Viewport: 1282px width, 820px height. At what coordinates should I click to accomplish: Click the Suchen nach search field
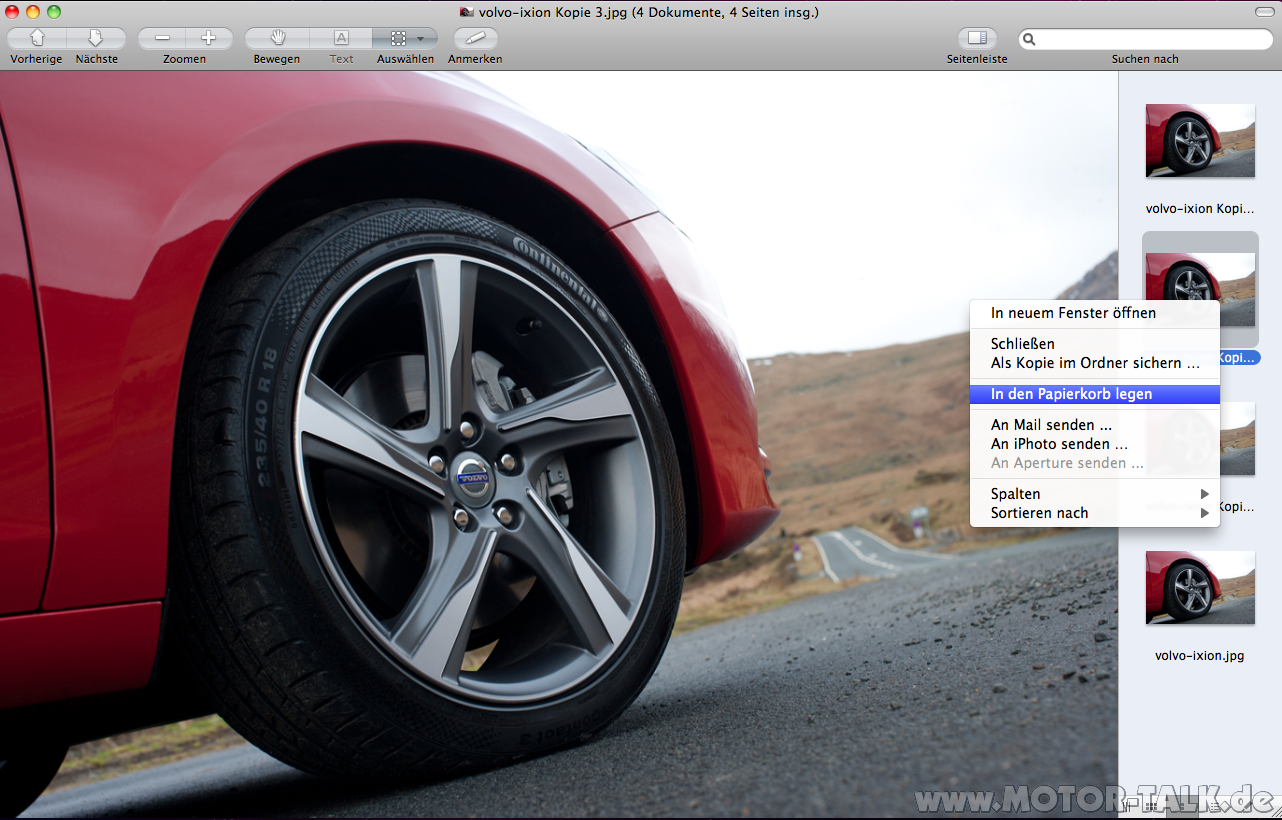coord(1150,39)
